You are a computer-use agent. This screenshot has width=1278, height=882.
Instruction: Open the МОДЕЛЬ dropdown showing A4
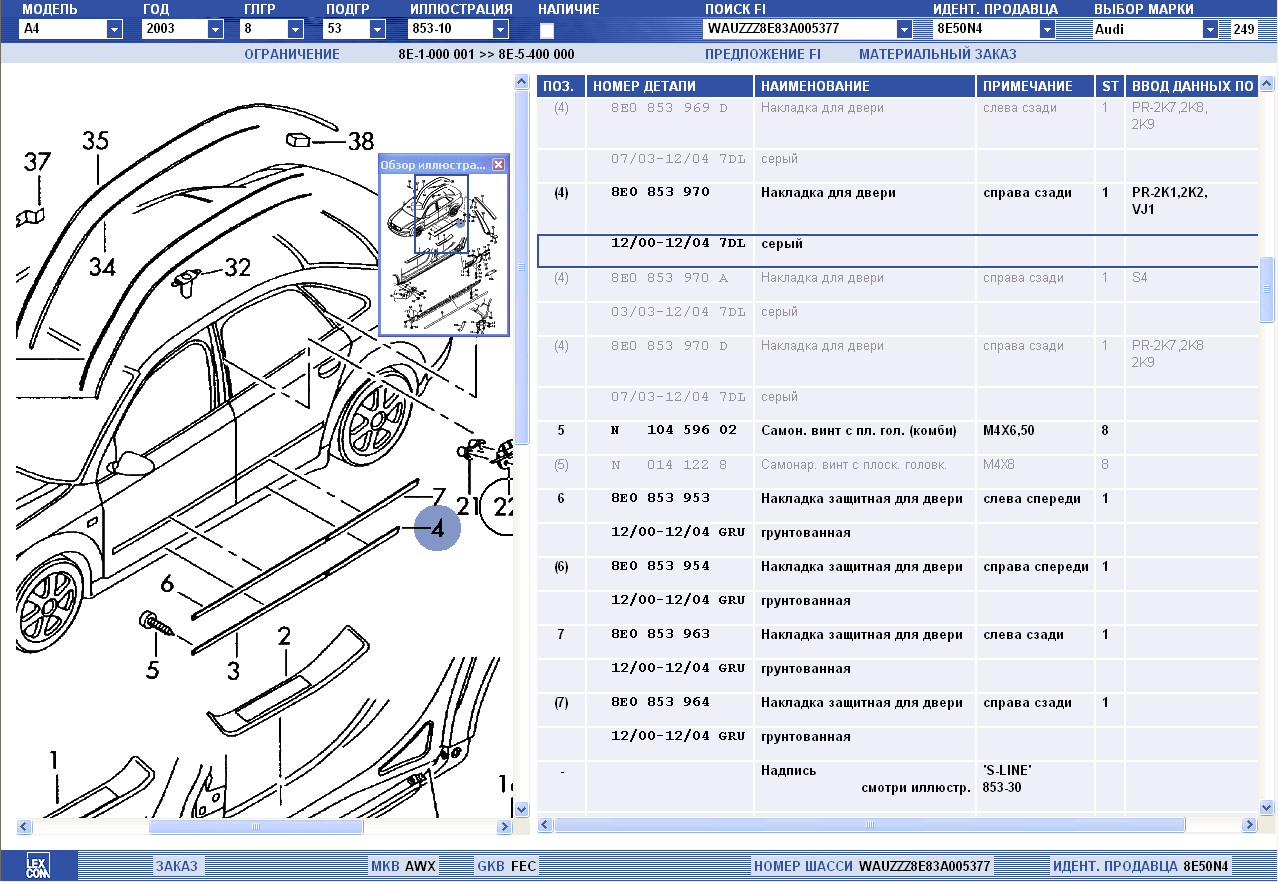coord(114,30)
